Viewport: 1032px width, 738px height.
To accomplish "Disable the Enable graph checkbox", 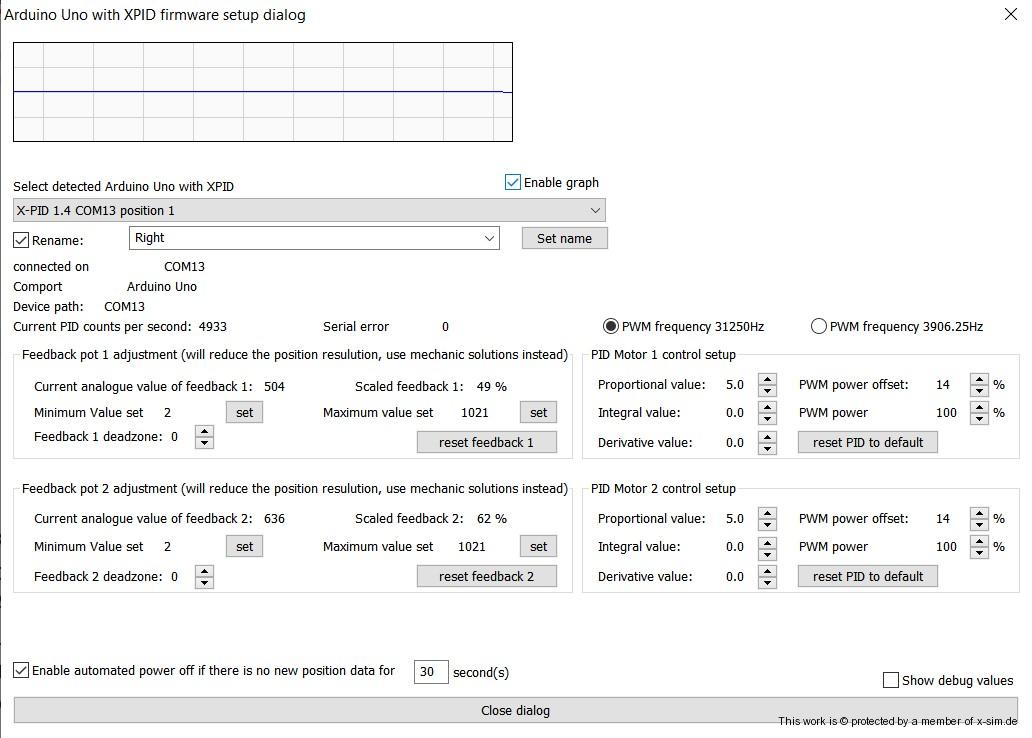I will coord(513,182).
